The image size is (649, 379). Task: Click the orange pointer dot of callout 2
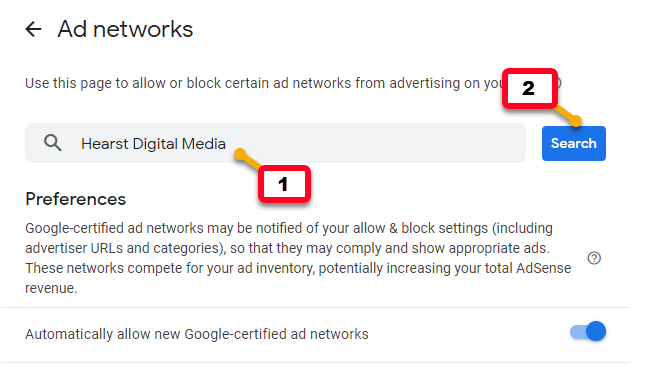pos(576,121)
